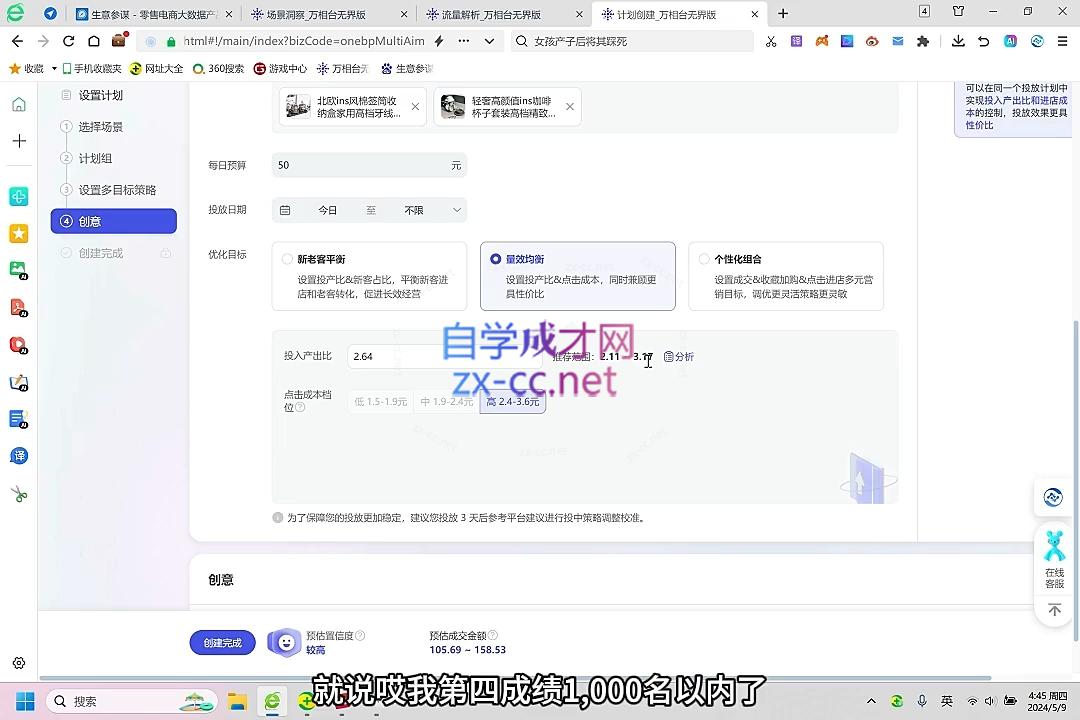Remove the 轻奢高颜值ins咖啡 product tag
Viewport: 1080px width, 720px height.
click(570, 107)
